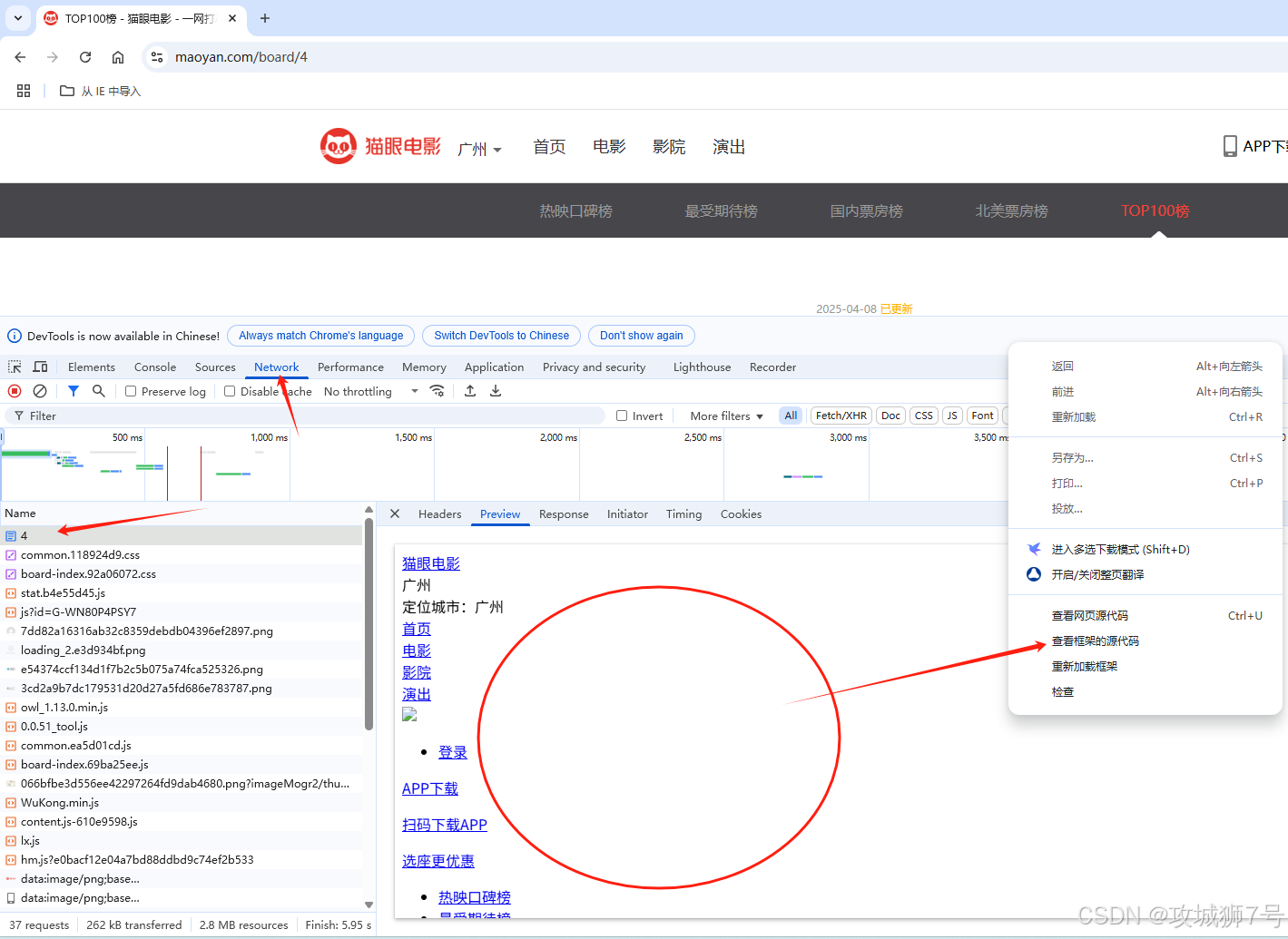The width and height of the screenshot is (1288, 939).
Task: Click the 电影 navigation item
Action: point(609,146)
